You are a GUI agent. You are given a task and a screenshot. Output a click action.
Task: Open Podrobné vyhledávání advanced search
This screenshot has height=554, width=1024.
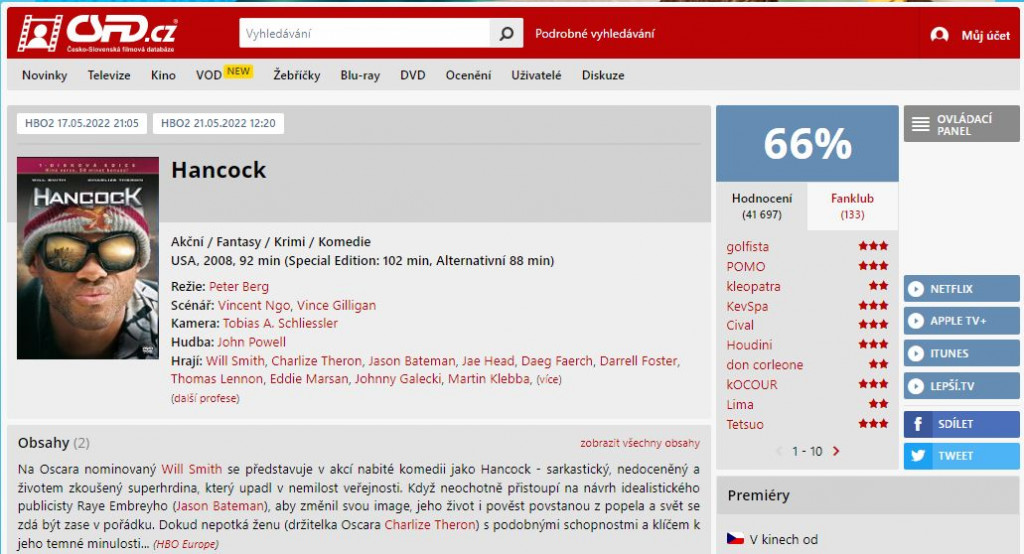click(x=594, y=34)
